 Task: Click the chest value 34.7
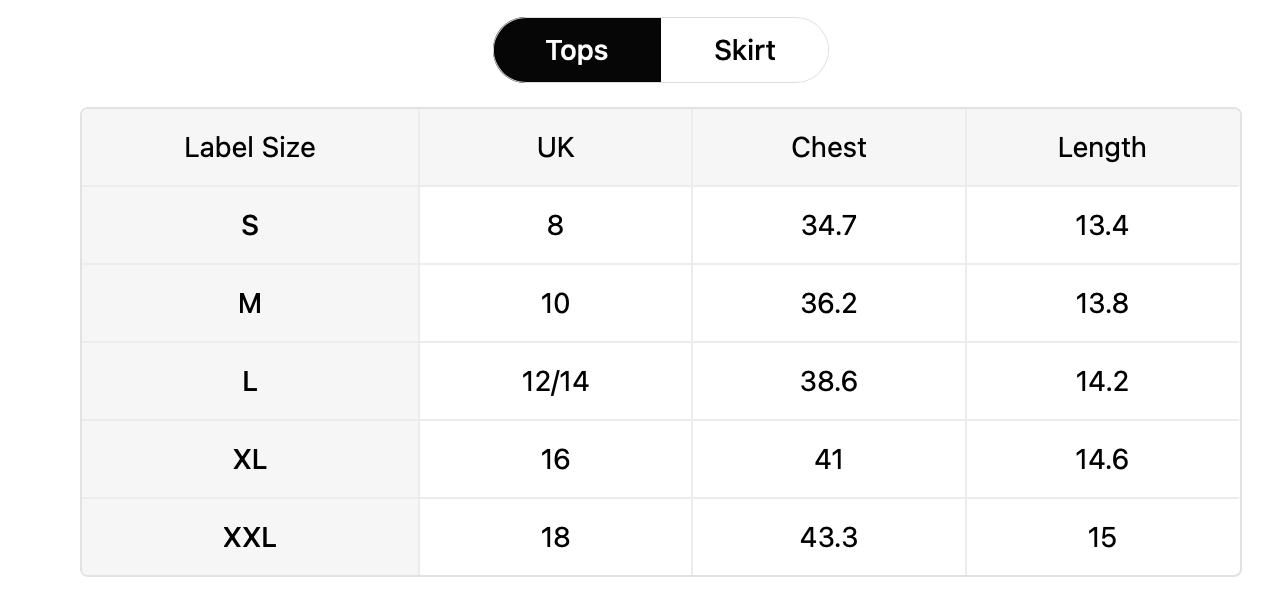[x=829, y=225]
